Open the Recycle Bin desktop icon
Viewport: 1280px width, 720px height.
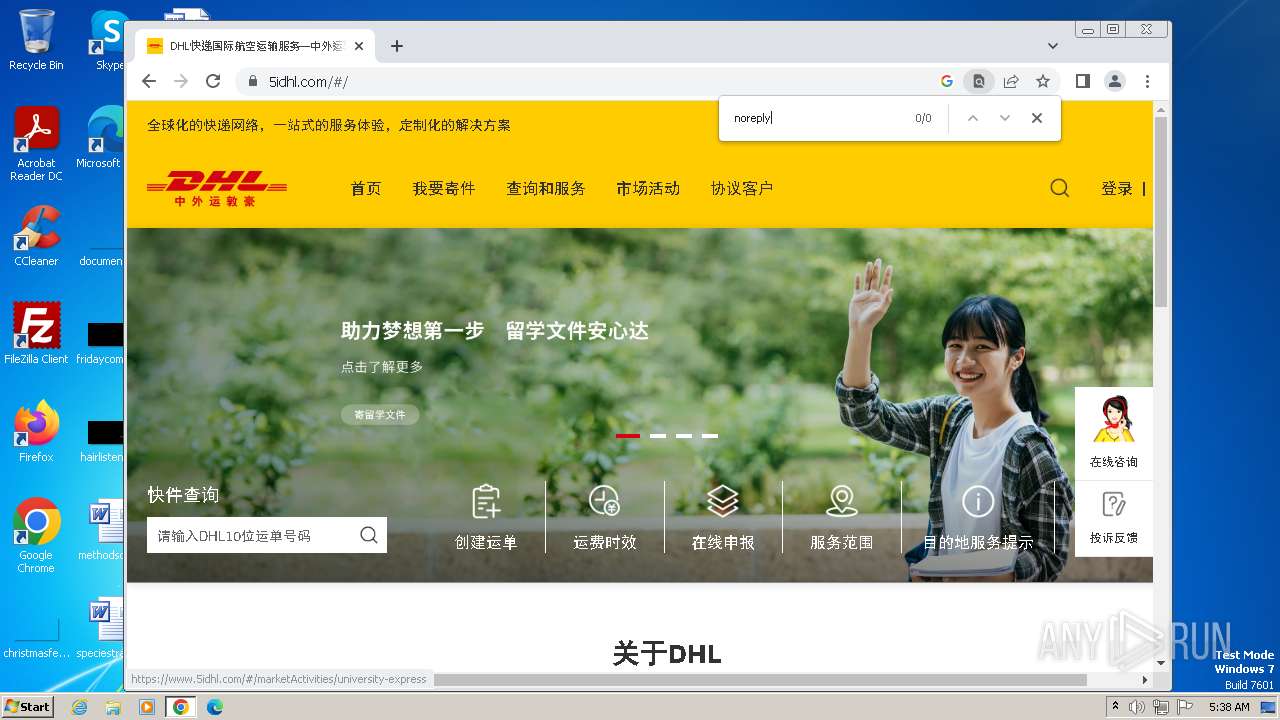(x=36, y=40)
